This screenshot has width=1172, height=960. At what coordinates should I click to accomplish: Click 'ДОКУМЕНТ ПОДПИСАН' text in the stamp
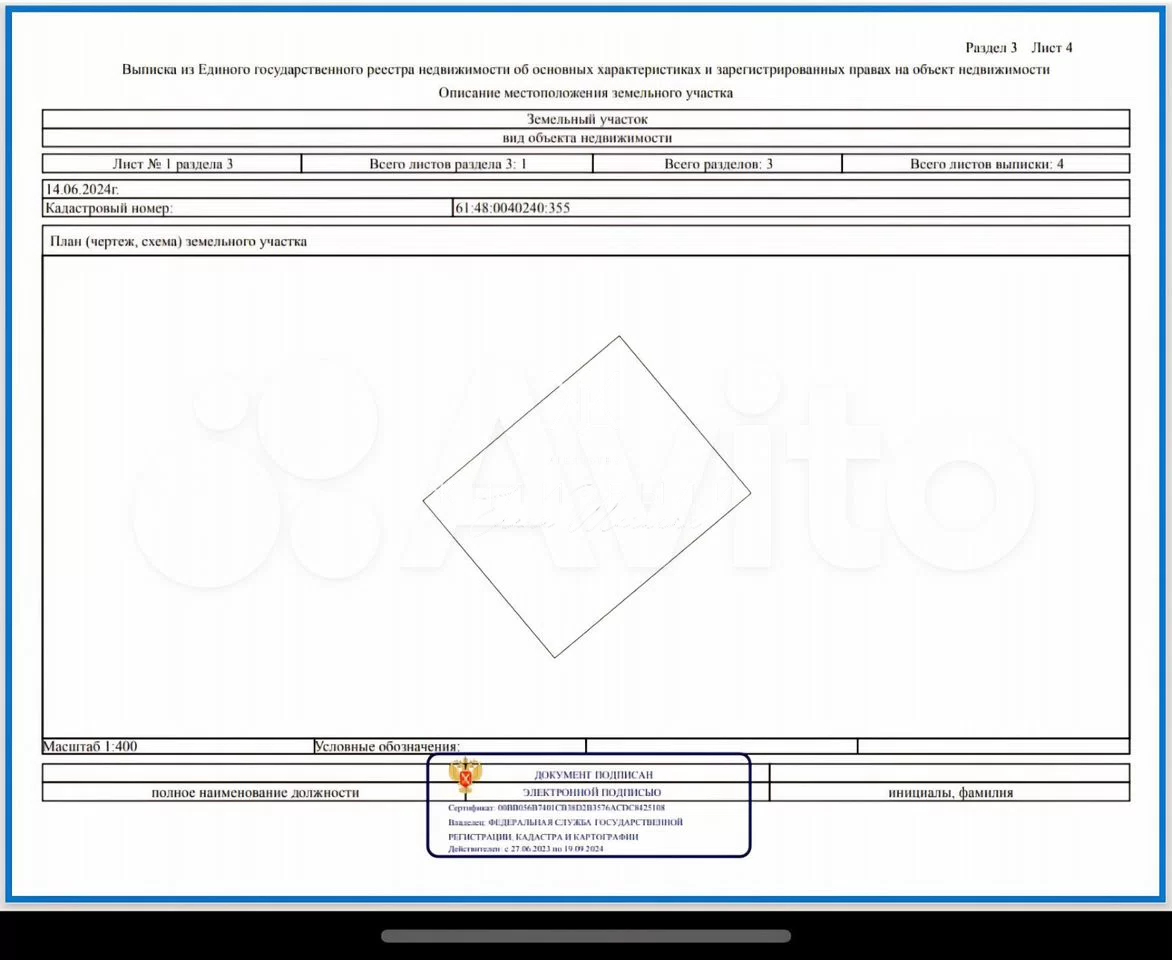(x=594, y=775)
